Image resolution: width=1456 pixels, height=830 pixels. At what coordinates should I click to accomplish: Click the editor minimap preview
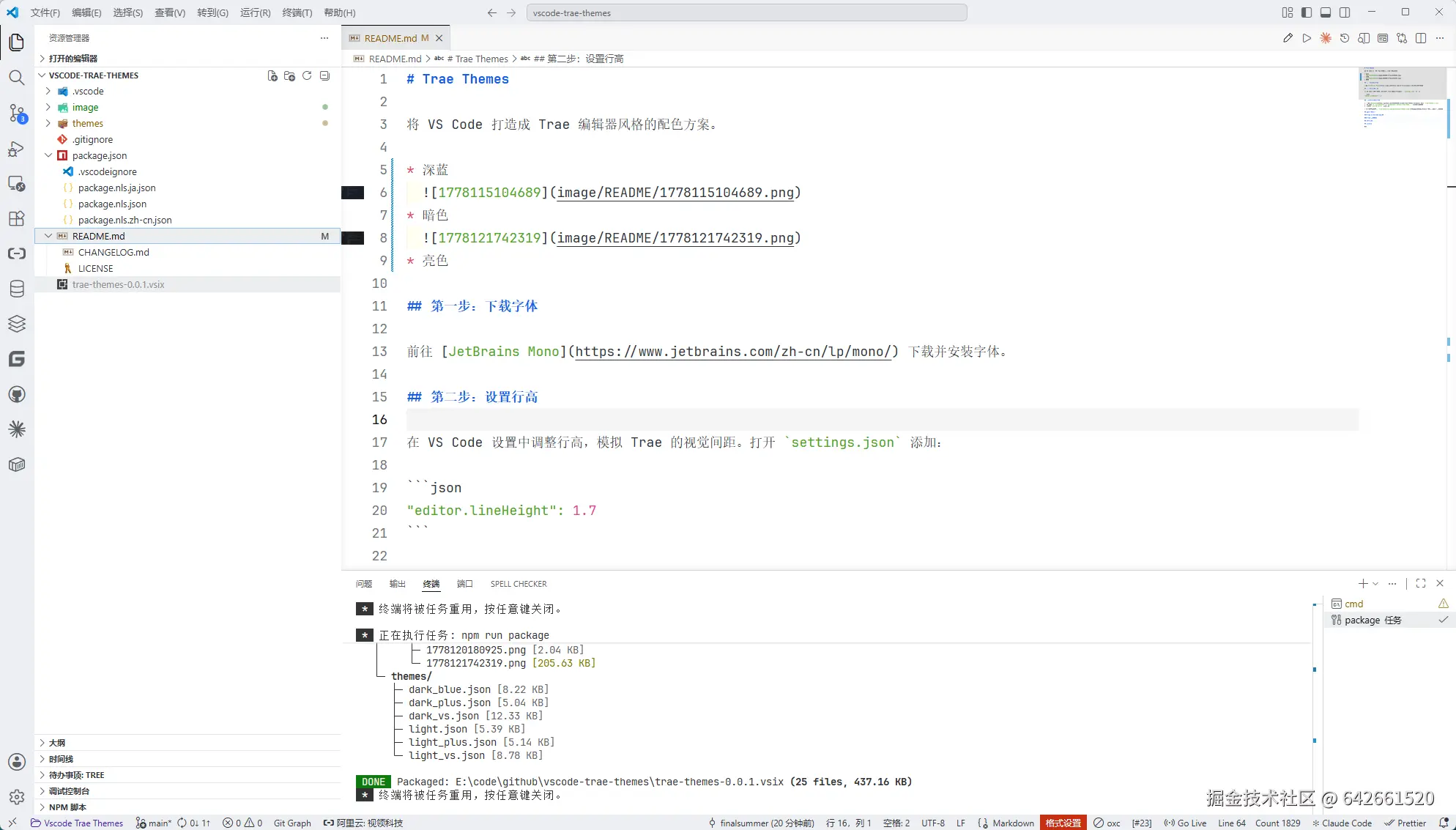click(x=1402, y=97)
